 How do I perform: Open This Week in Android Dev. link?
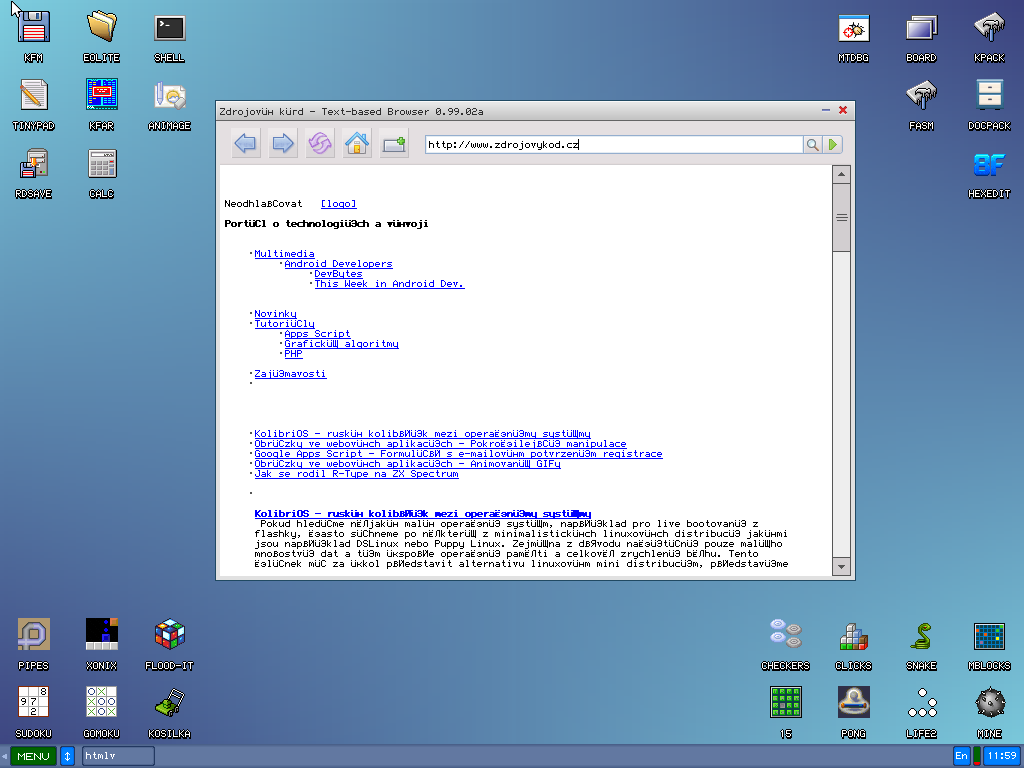click(389, 283)
